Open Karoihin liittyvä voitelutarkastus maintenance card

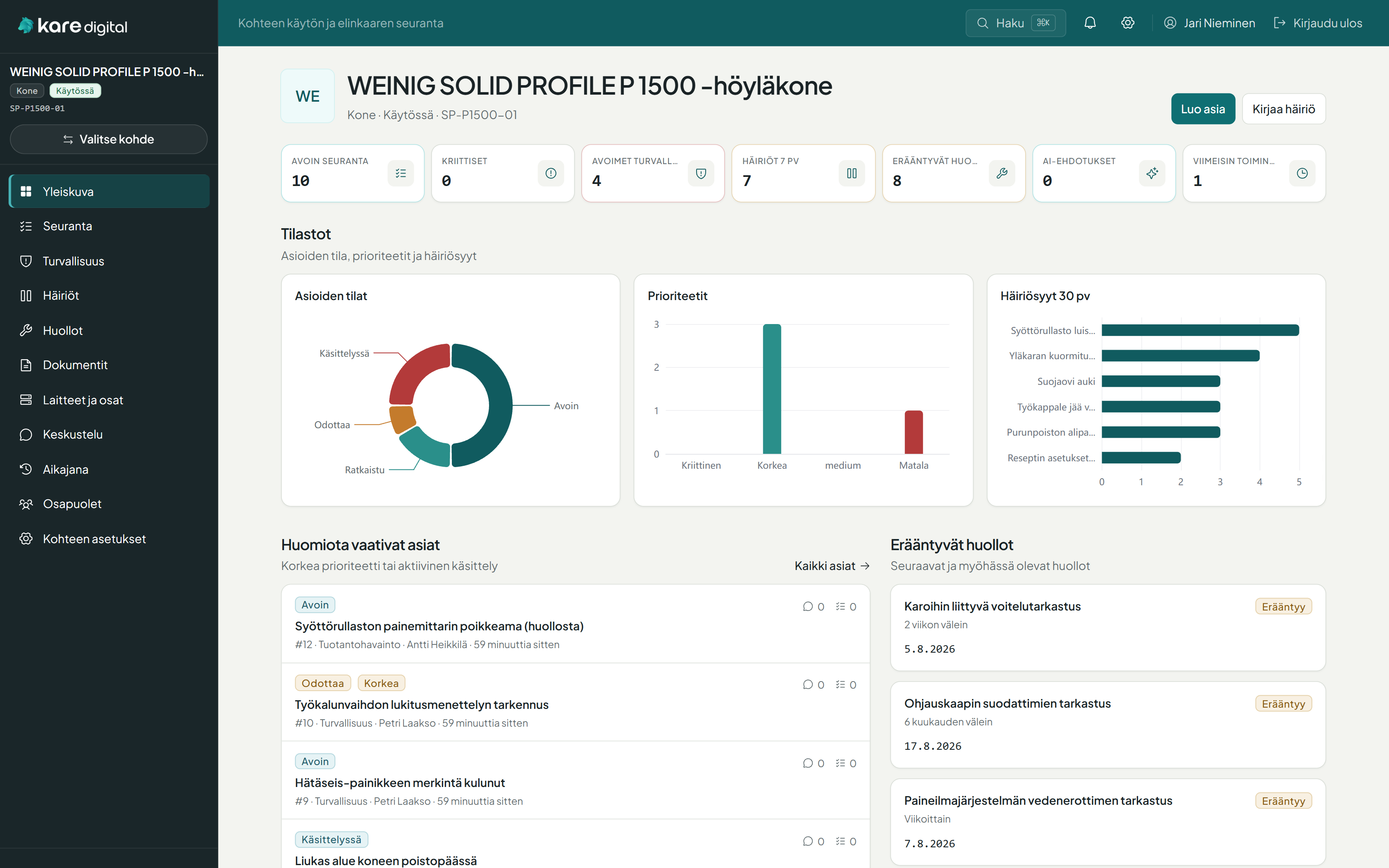point(1108,627)
